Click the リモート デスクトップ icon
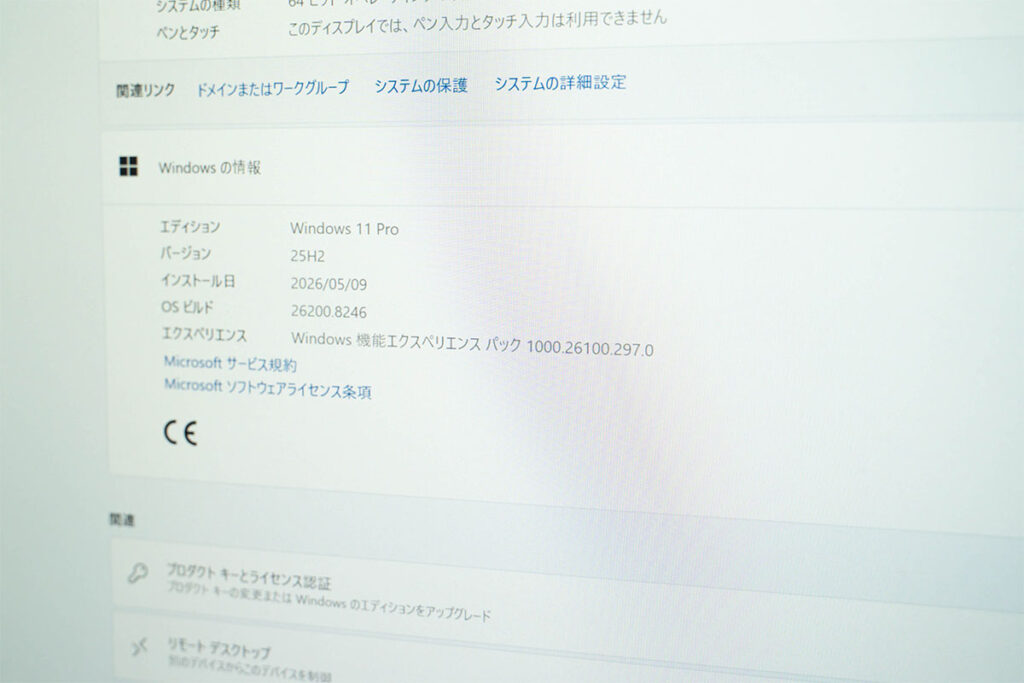 (139, 646)
